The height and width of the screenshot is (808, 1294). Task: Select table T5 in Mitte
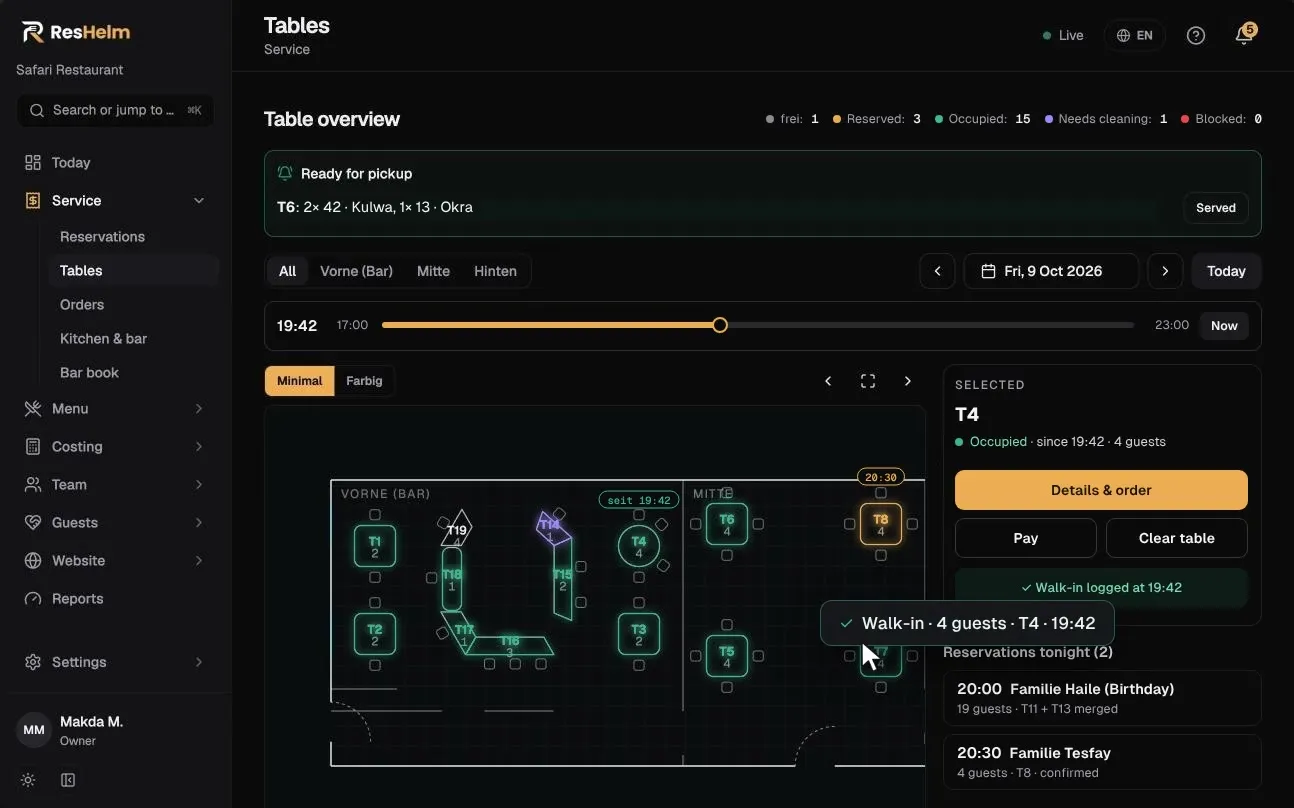727,656
